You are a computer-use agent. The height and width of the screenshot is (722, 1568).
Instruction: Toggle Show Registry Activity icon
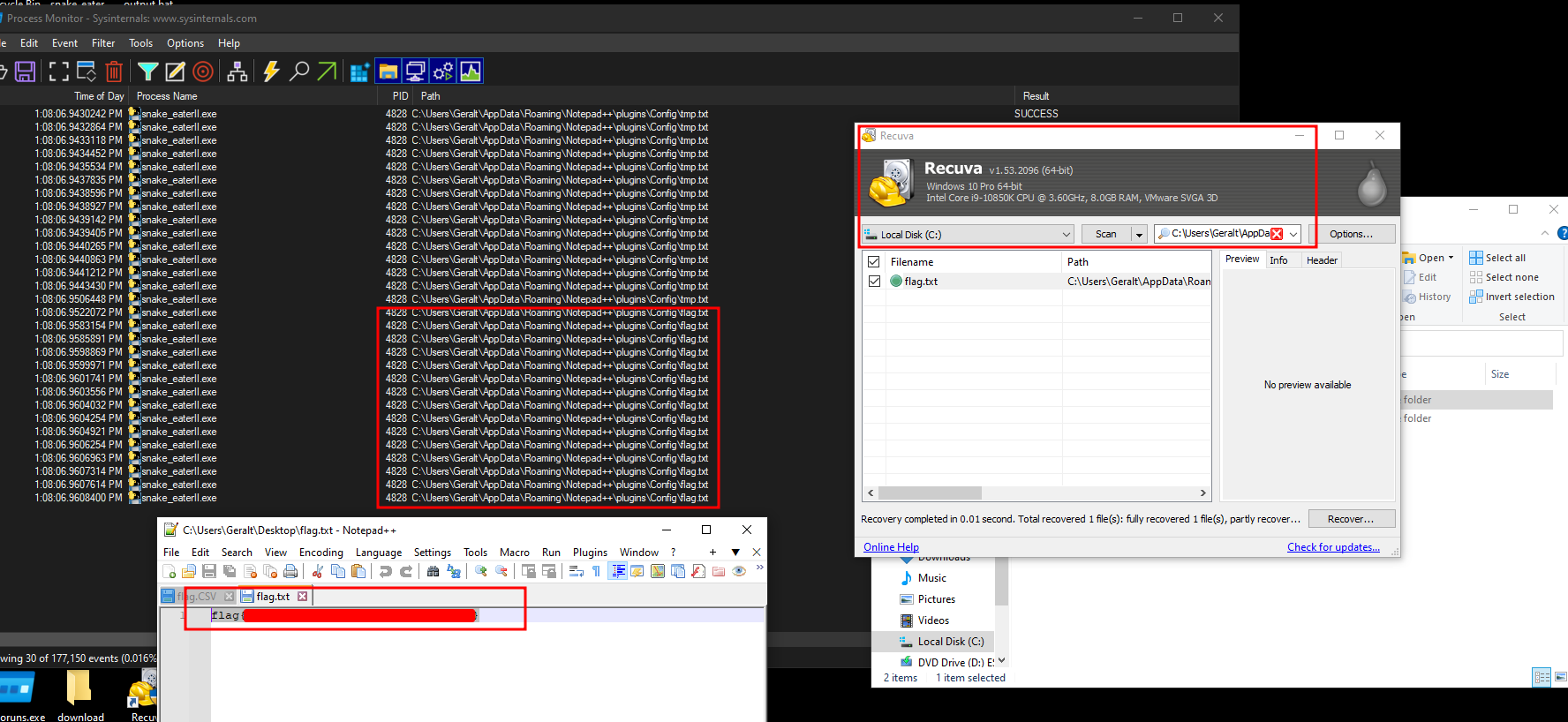pos(359,71)
